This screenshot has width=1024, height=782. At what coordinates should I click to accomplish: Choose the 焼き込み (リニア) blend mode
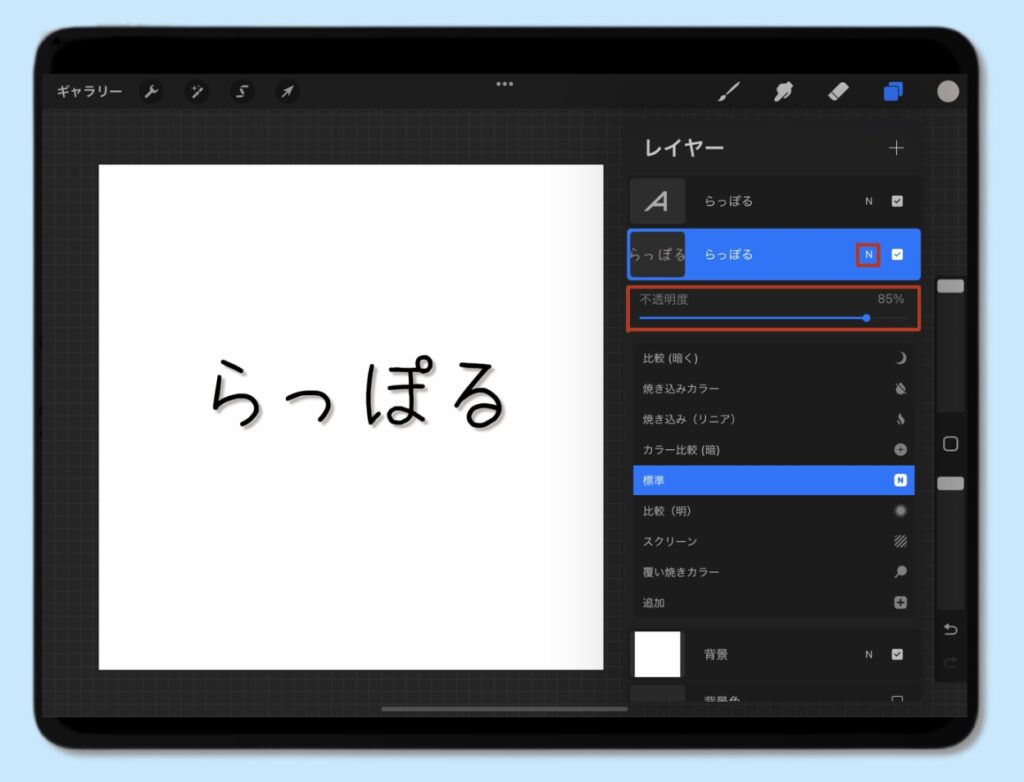(x=774, y=419)
